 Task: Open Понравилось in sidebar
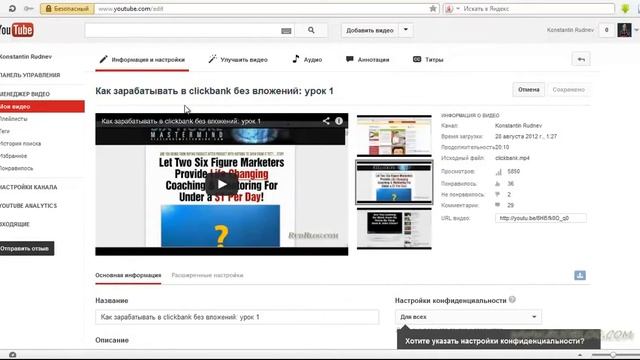(17, 168)
